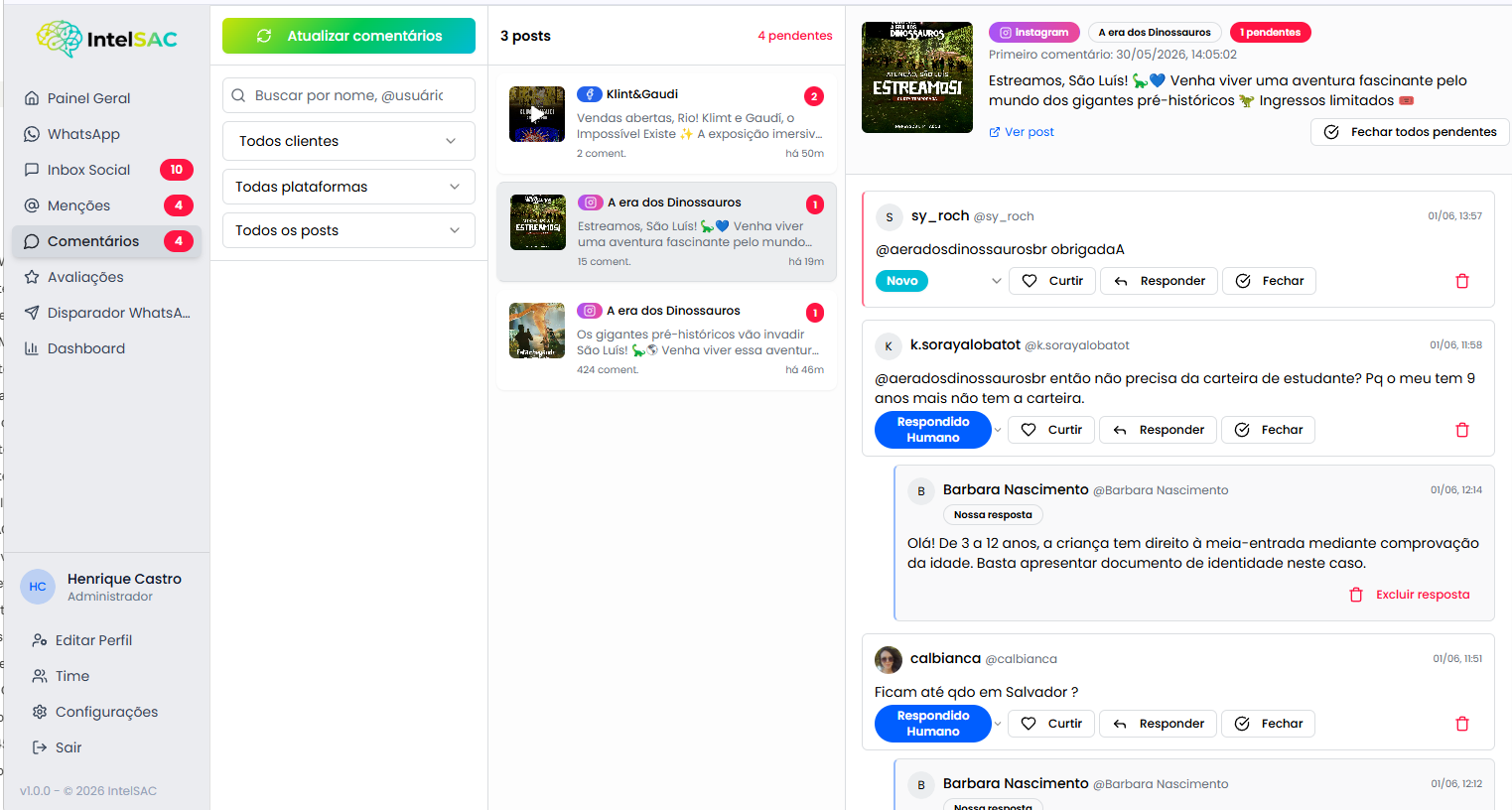1512x810 pixels.
Task: Expand the Todas plataformas dropdown
Action: click(348, 187)
